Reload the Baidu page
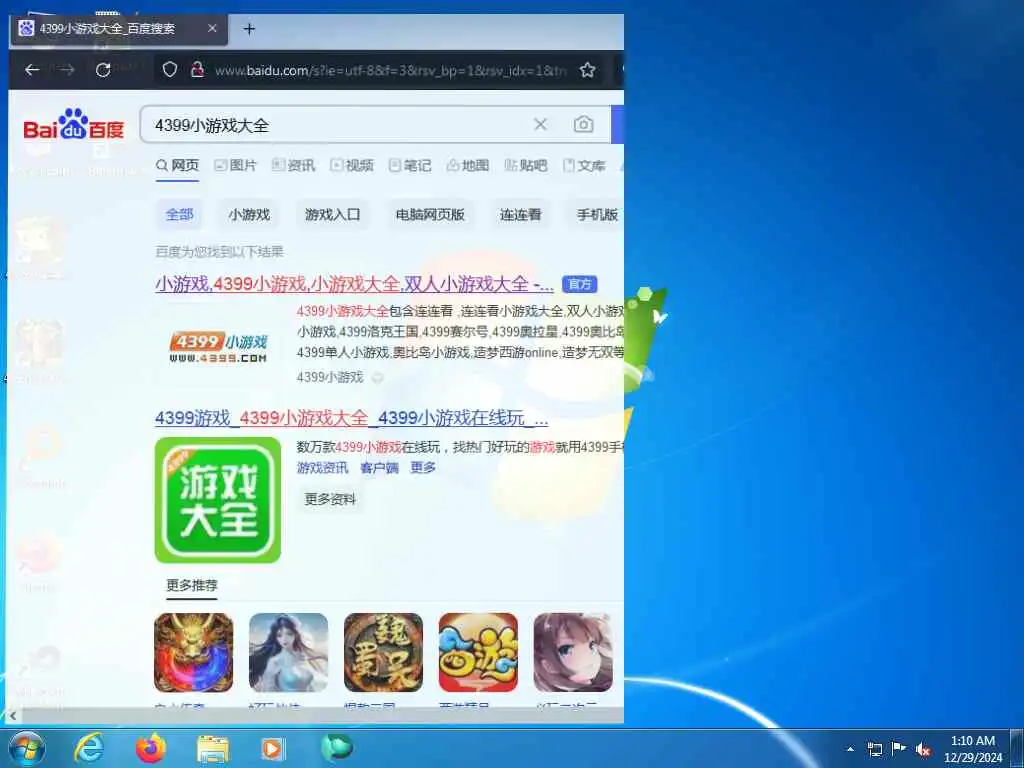Viewport: 1024px width, 768px height. [x=103, y=70]
